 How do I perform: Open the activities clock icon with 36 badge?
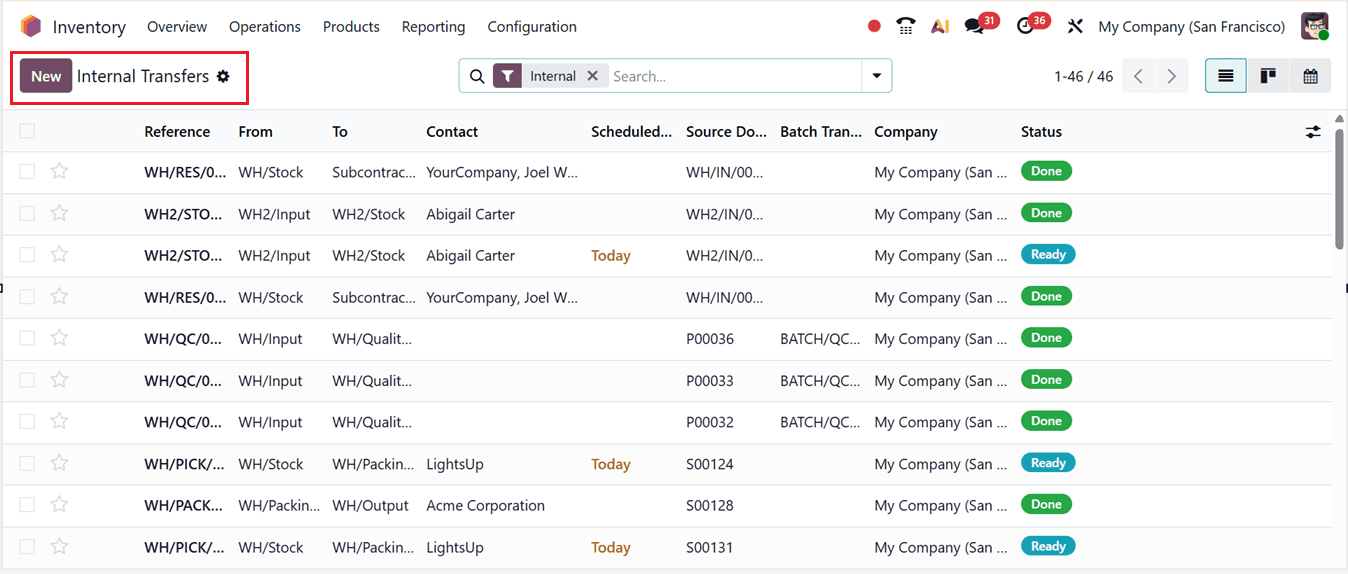tap(1025, 27)
